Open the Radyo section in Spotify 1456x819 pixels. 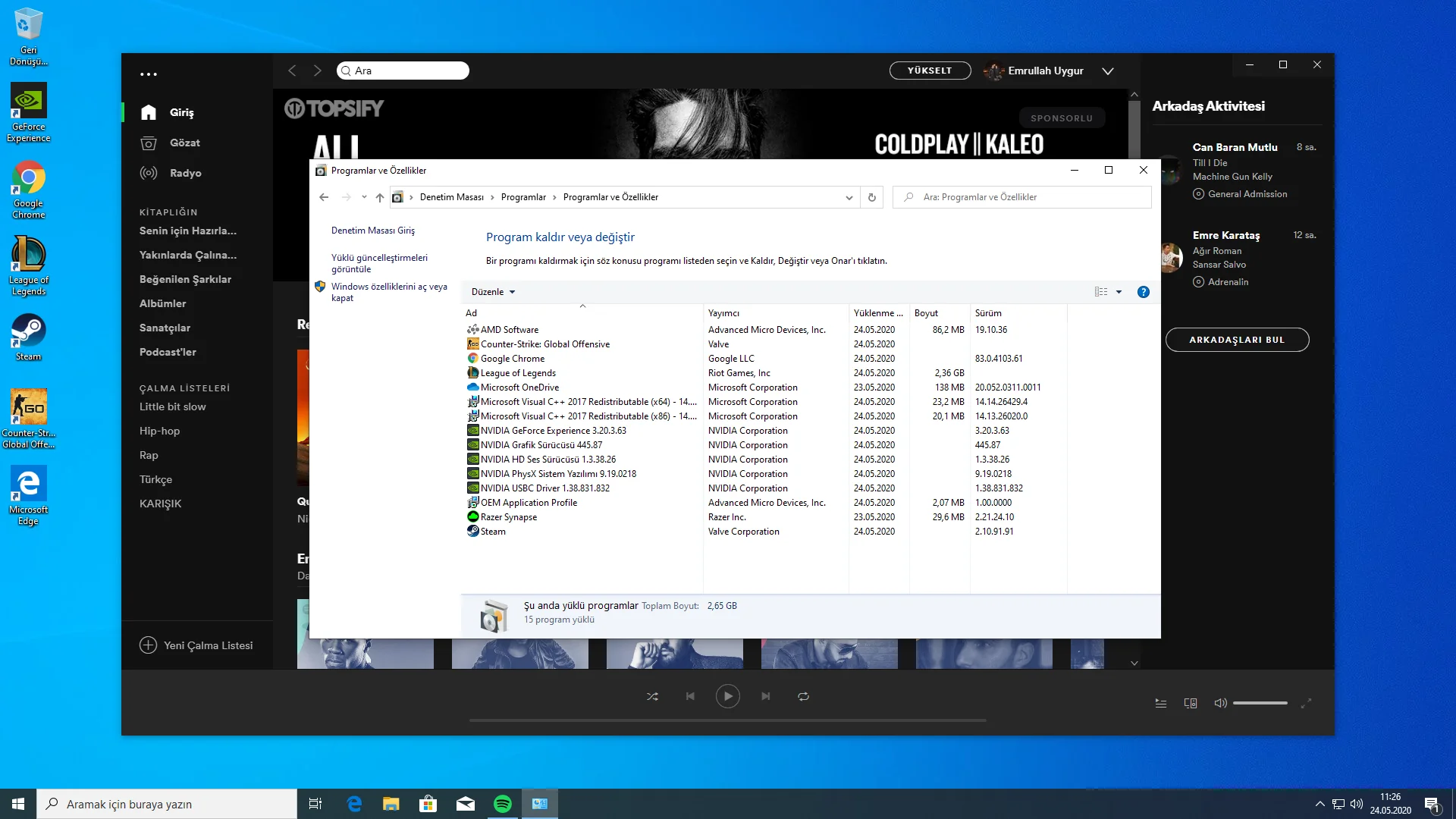click(185, 173)
